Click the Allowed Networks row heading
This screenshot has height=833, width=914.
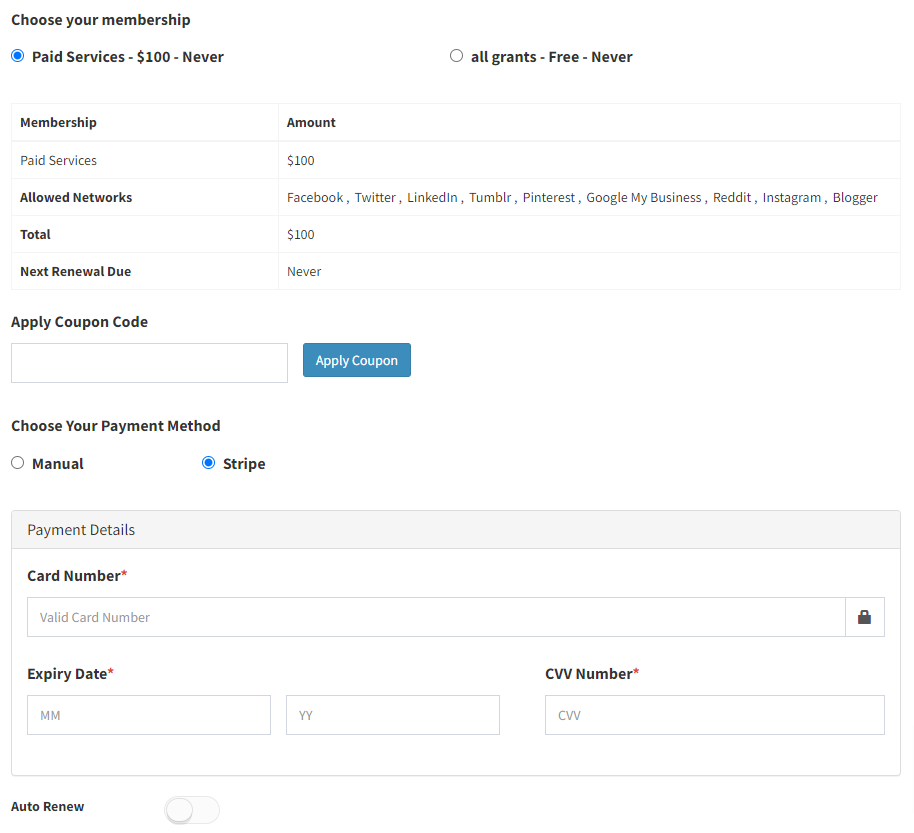tap(76, 198)
